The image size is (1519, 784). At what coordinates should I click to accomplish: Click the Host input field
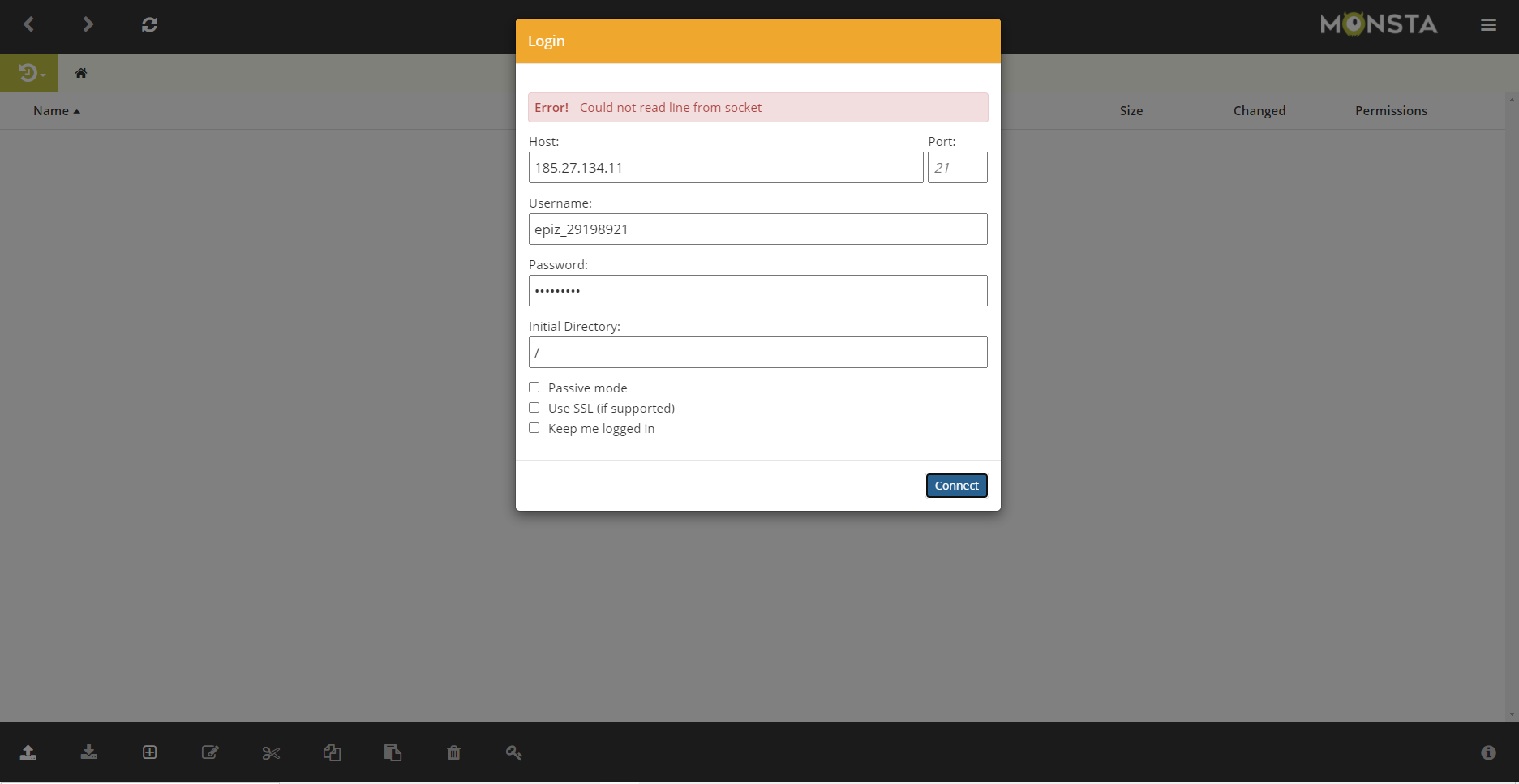725,168
